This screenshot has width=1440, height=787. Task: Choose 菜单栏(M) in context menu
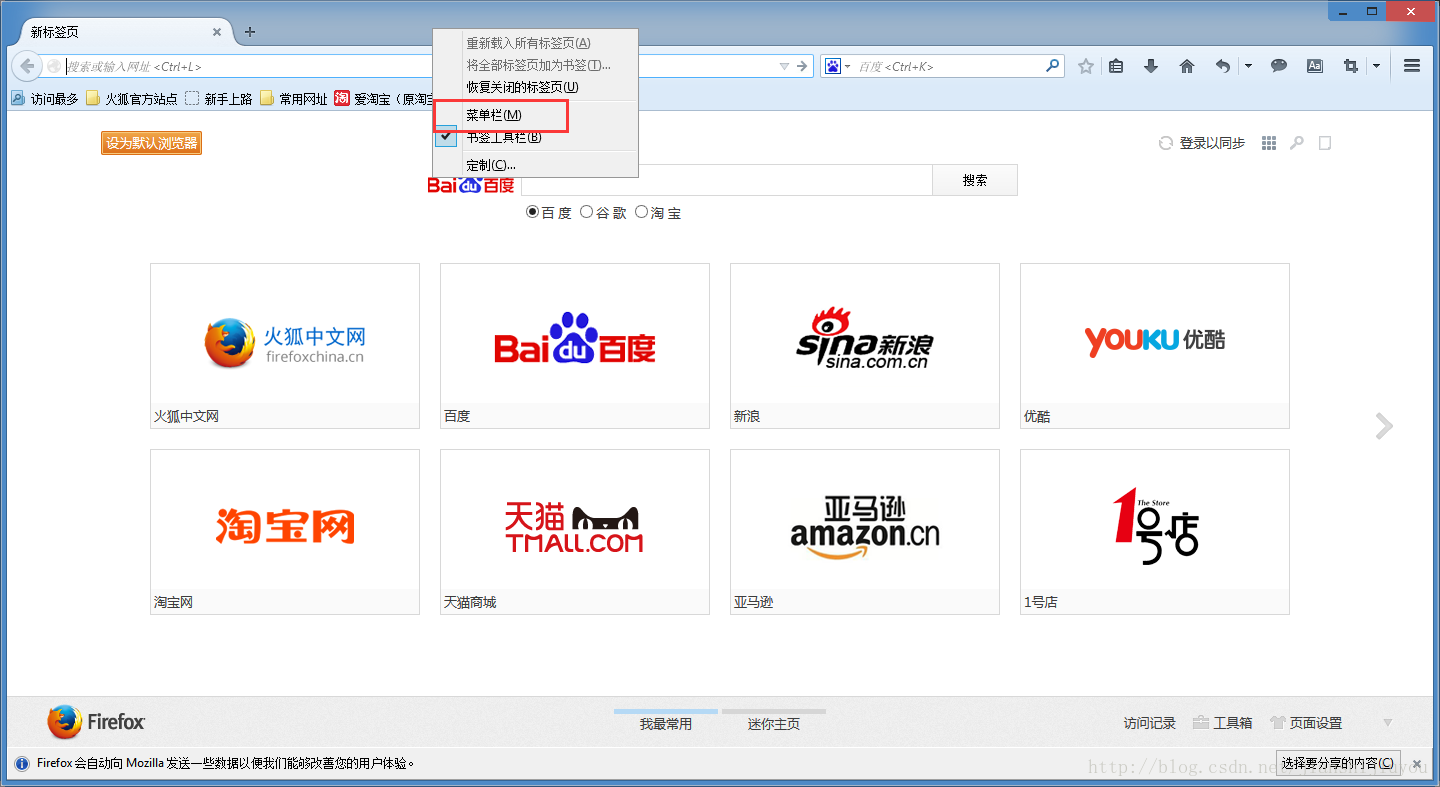tap(535, 116)
